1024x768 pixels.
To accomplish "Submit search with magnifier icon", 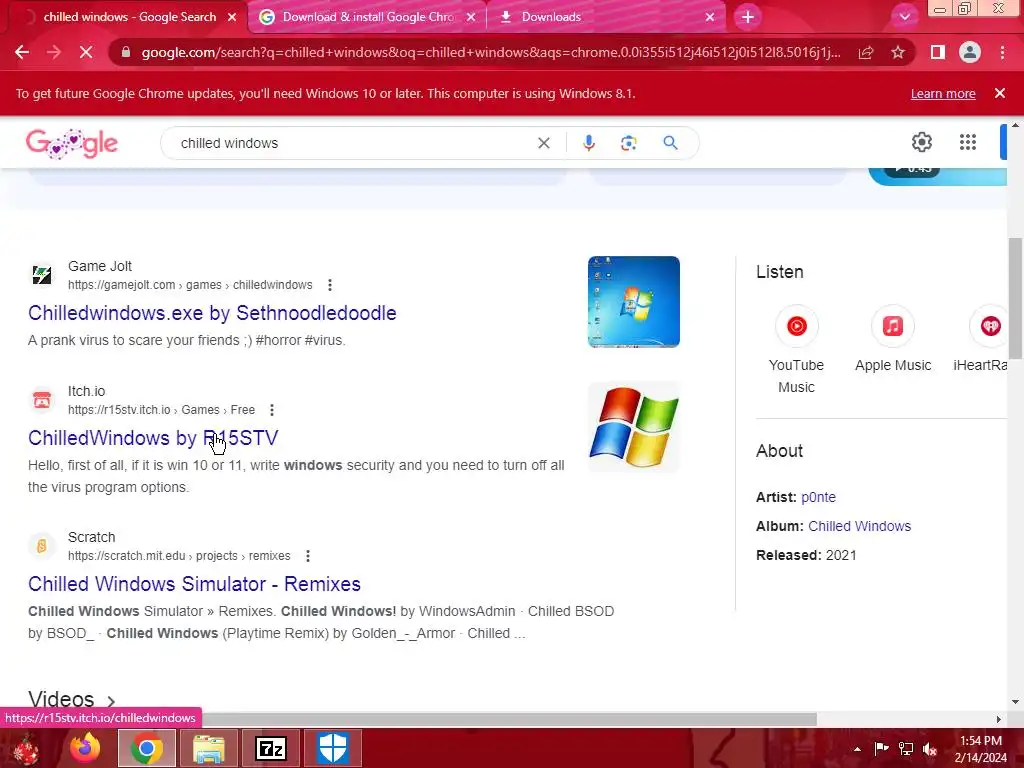I will click(x=670, y=143).
